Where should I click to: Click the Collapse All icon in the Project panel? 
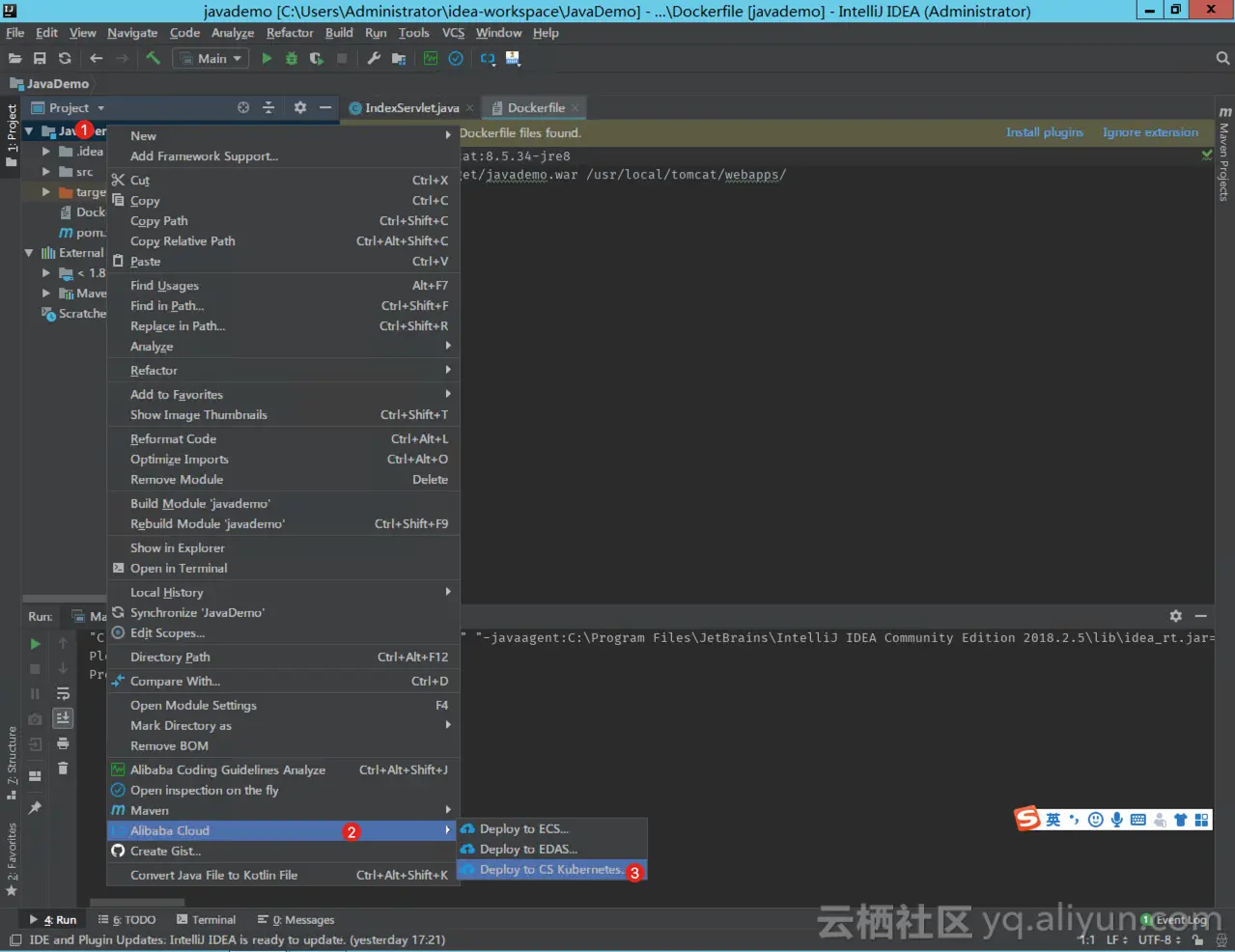click(x=268, y=108)
